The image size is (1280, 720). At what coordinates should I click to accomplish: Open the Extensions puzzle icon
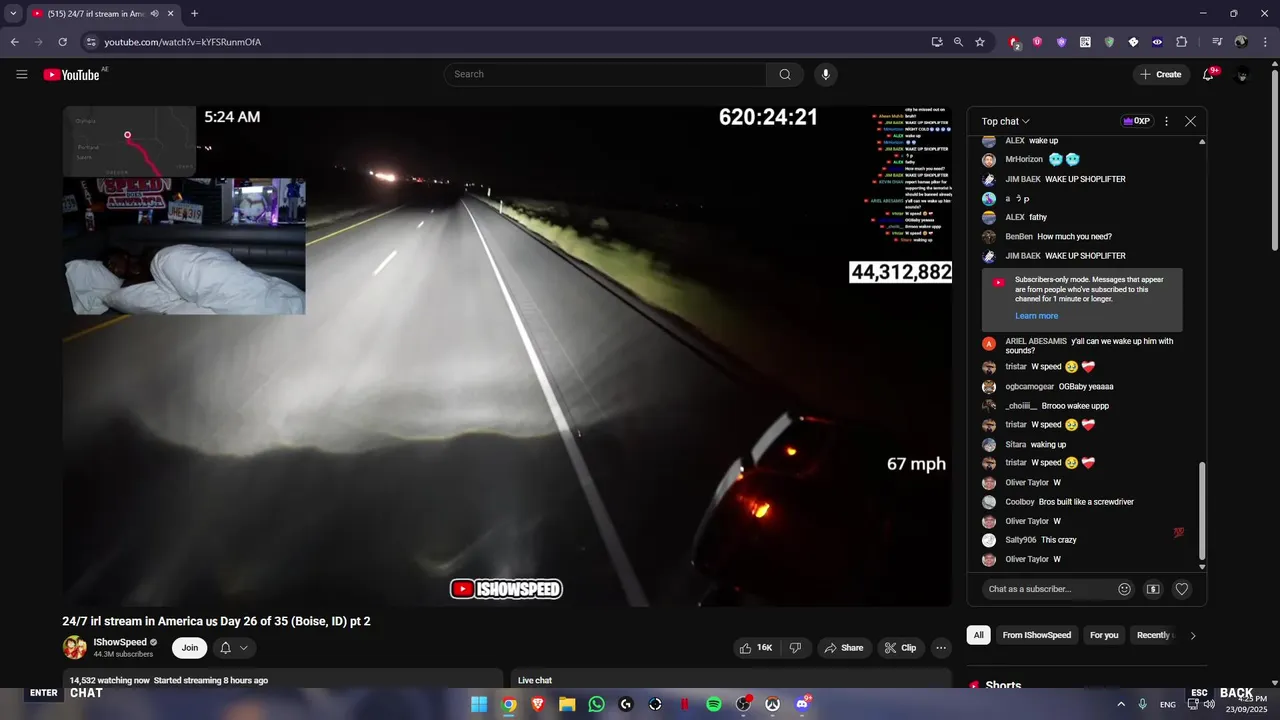pyautogui.click(x=1182, y=42)
